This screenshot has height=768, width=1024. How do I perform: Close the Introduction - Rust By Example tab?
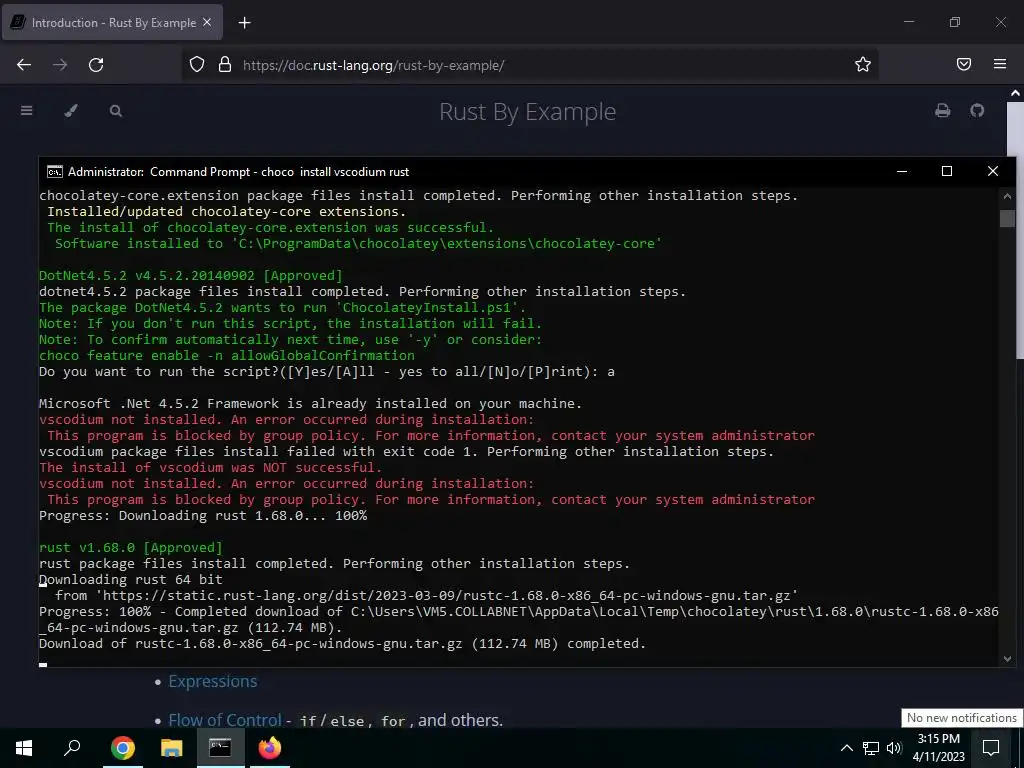[207, 22]
